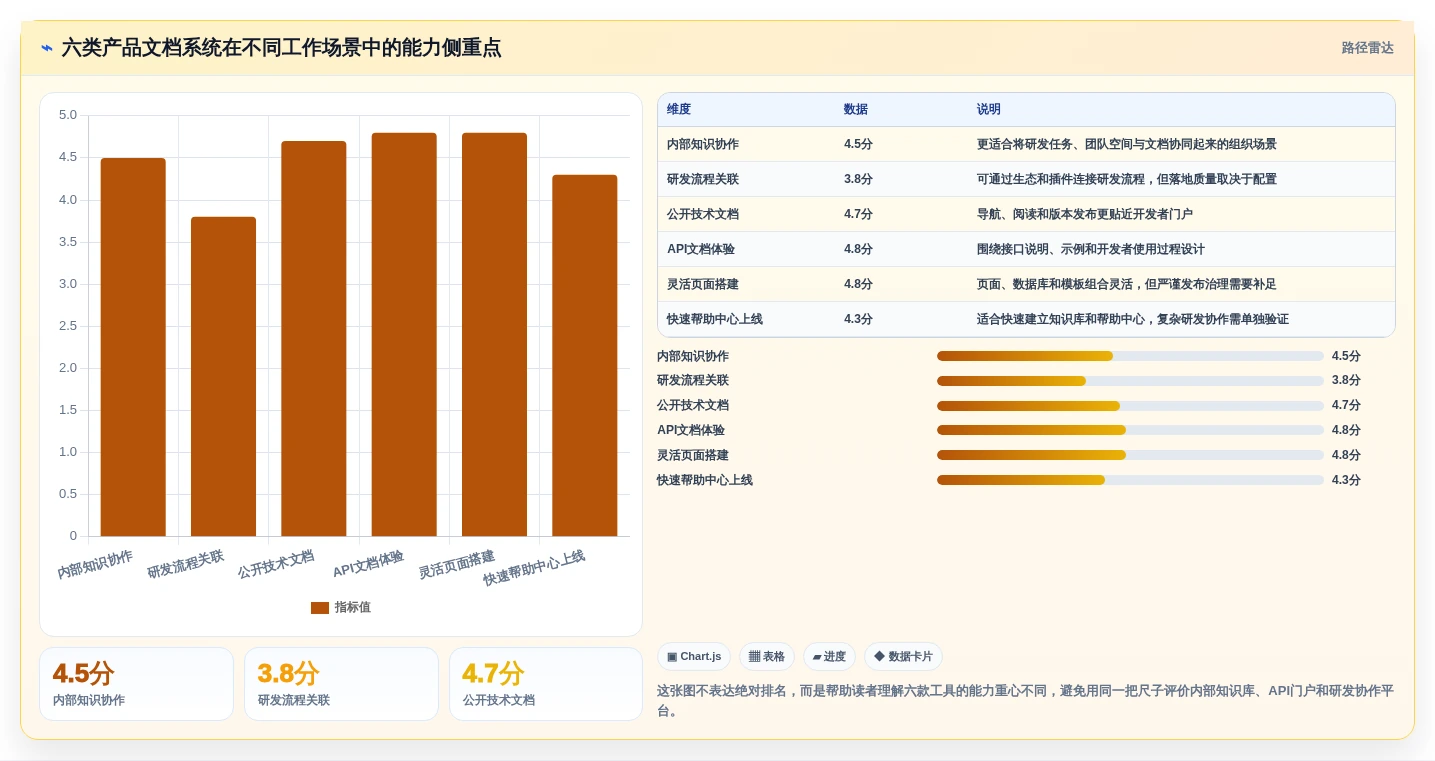The image size is (1435, 761).
Task: Click the 说明 column header
Action: pos(989,110)
